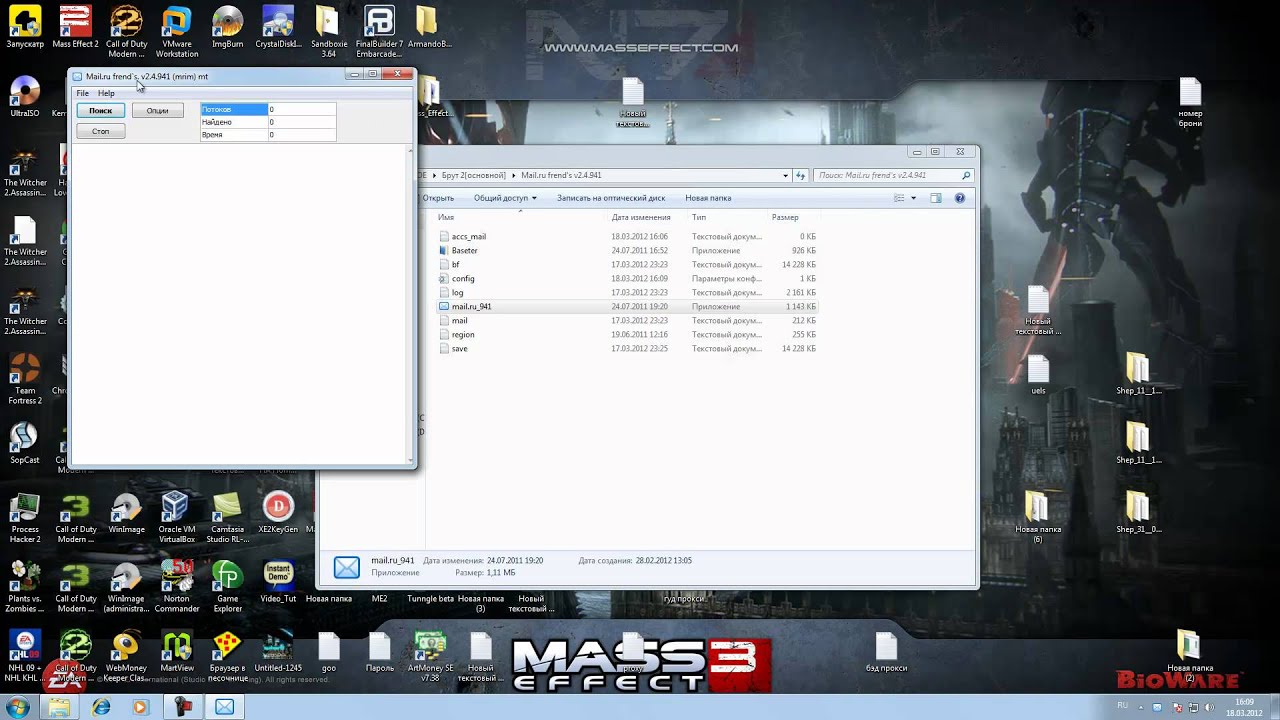Viewport: 1280px width, 720px height.
Task: Open the номер брони file on desktop
Action: click(x=1190, y=102)
